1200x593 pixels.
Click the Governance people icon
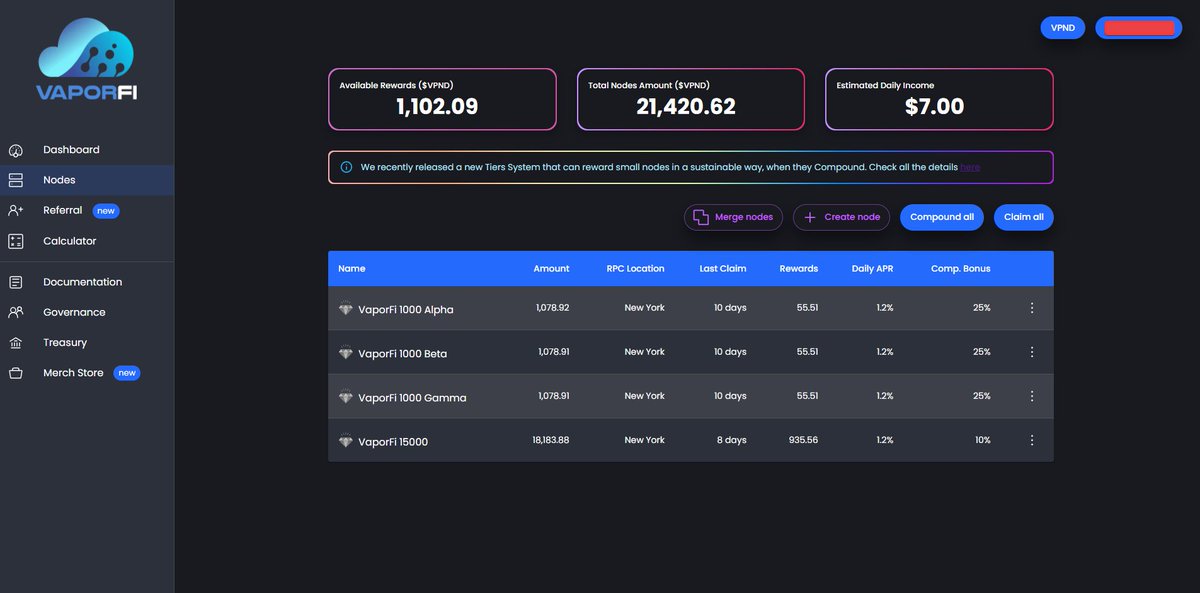[15, 312]
